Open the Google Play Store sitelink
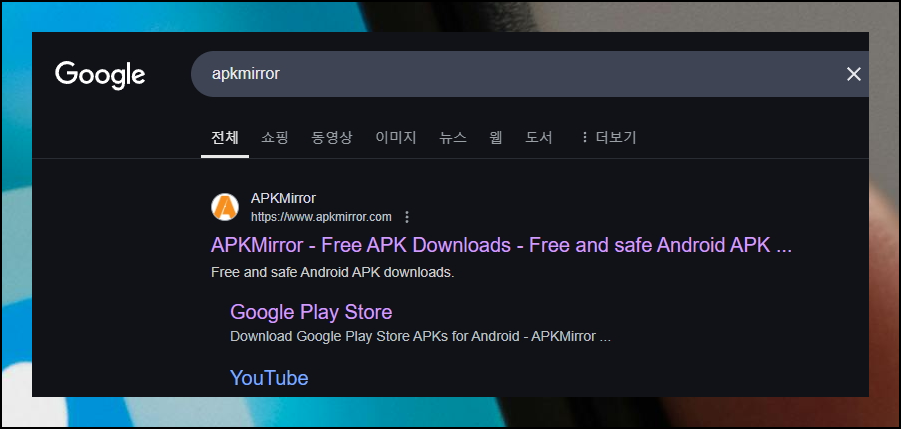This screenshot has height=429, width=901. (x=311, y=312)
